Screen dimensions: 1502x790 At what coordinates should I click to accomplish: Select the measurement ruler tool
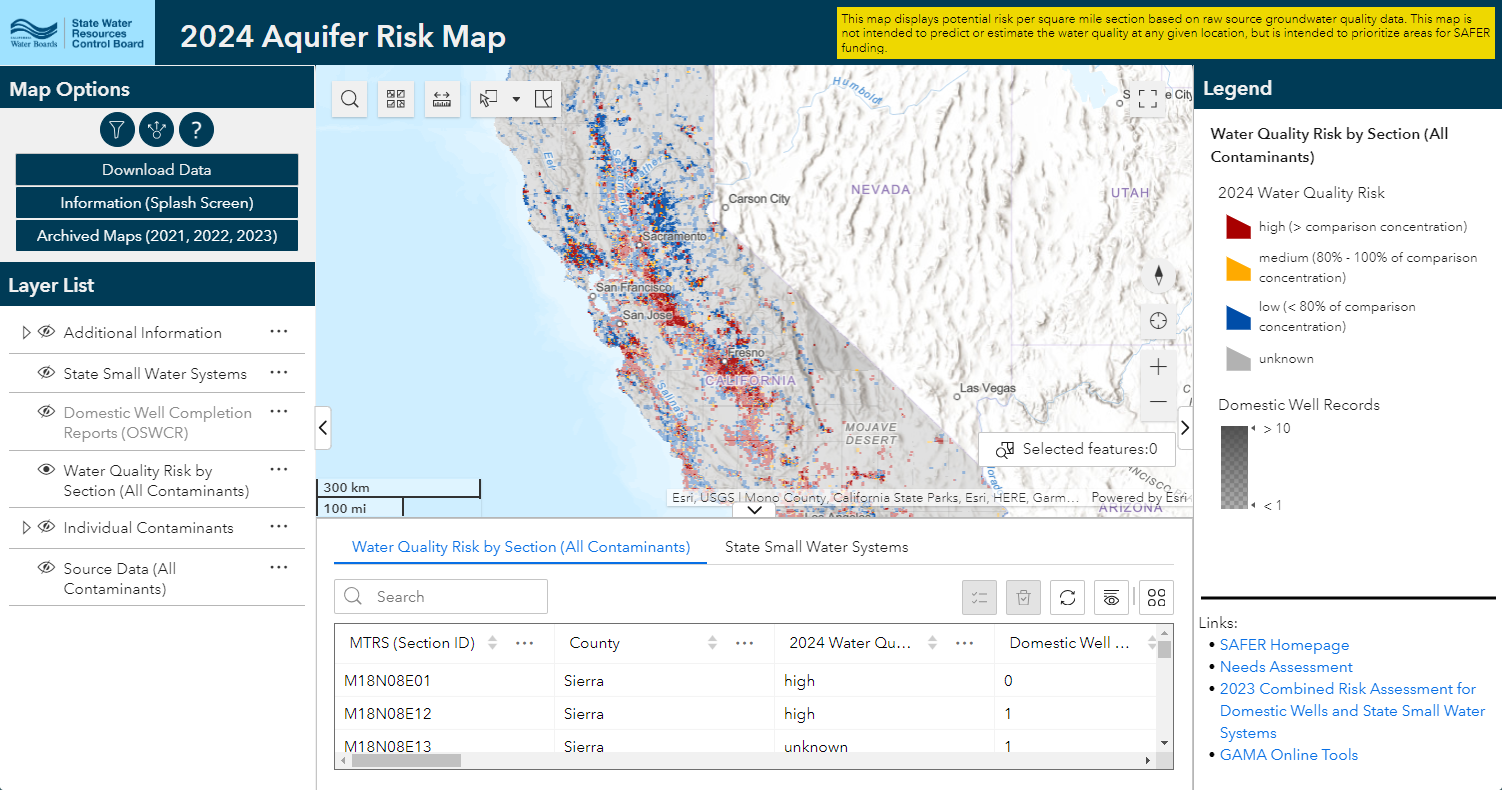tap(442, 99)
